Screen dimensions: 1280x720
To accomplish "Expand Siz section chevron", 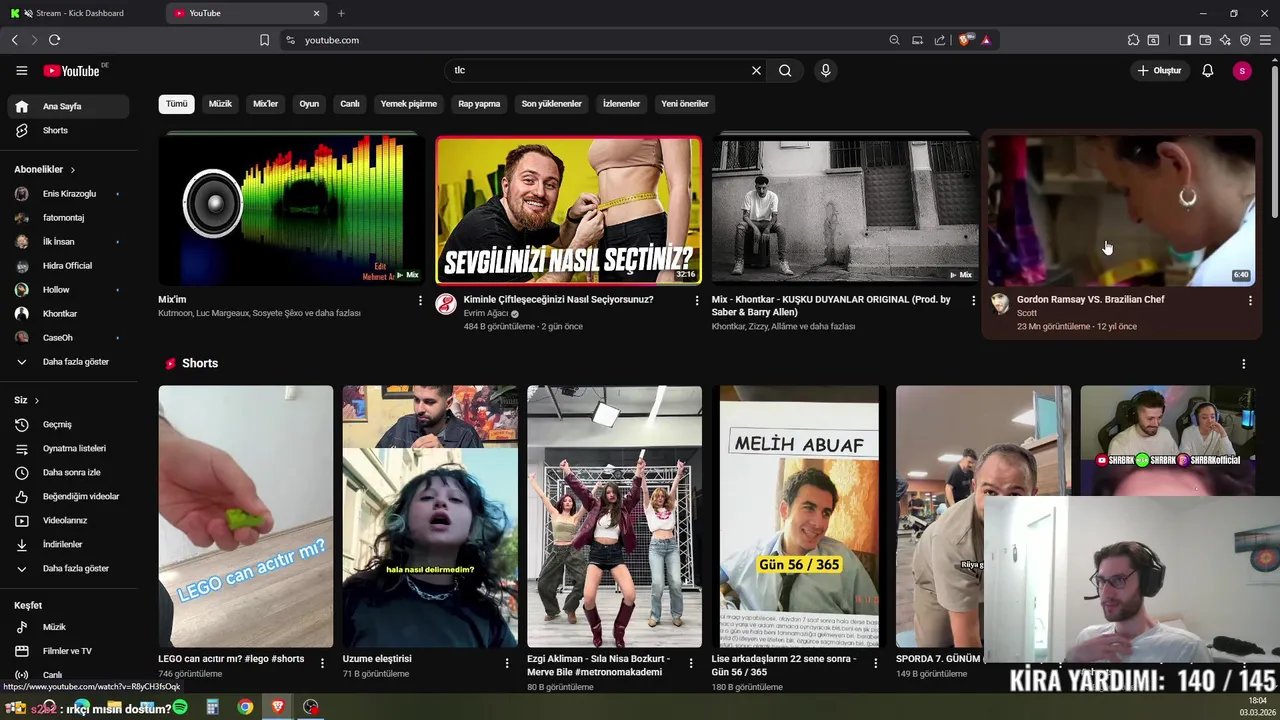I will pos(37,400).
